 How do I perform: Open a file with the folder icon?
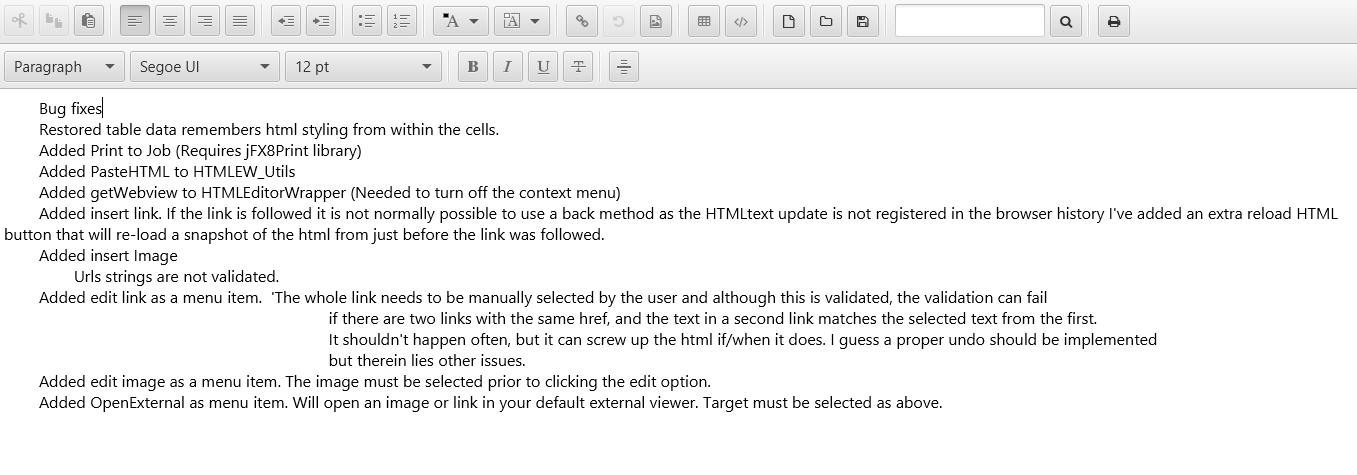(826, 21)
